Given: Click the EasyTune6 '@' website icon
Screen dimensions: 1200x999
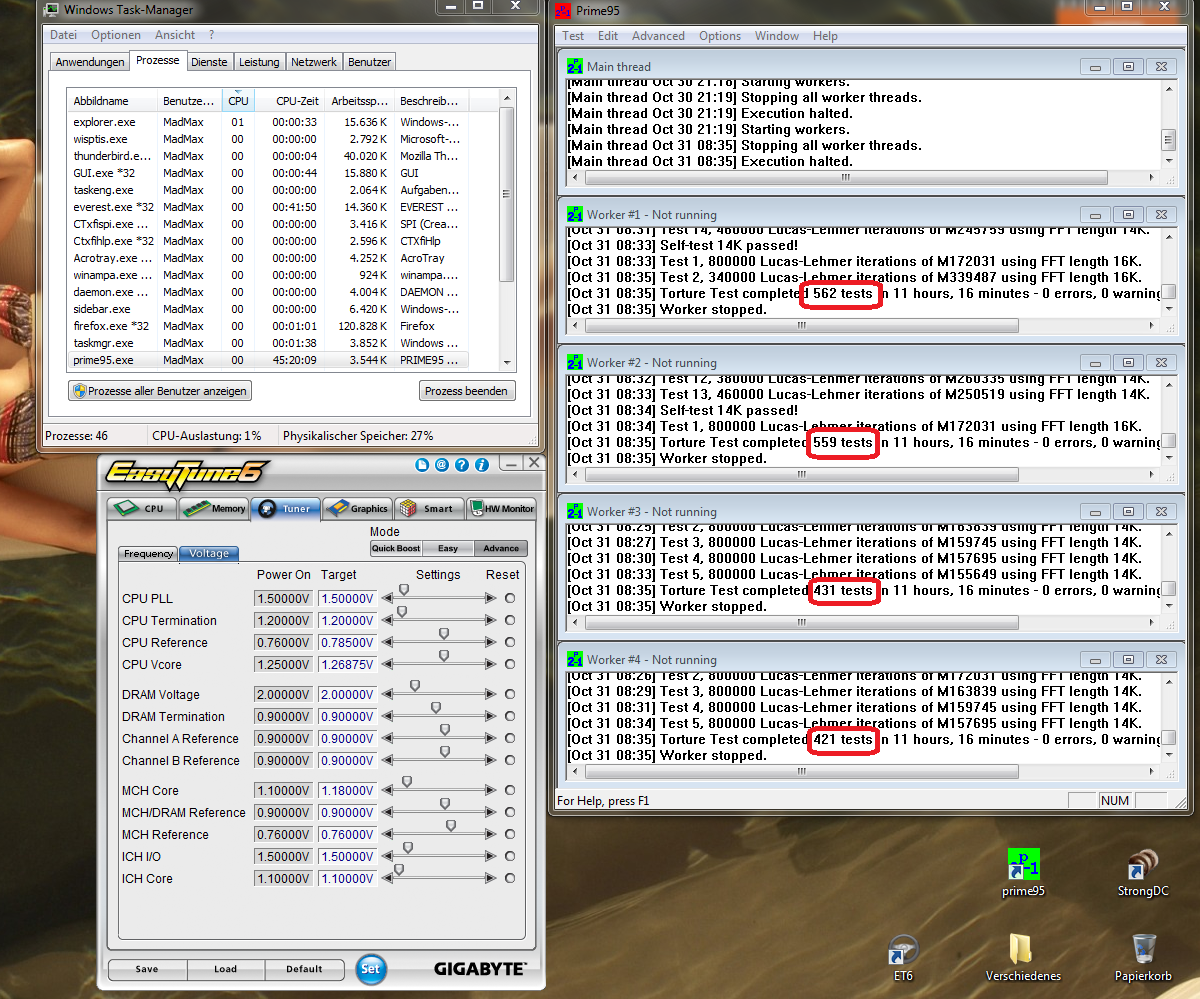Looking at the screenshot, I should (442, 464).
